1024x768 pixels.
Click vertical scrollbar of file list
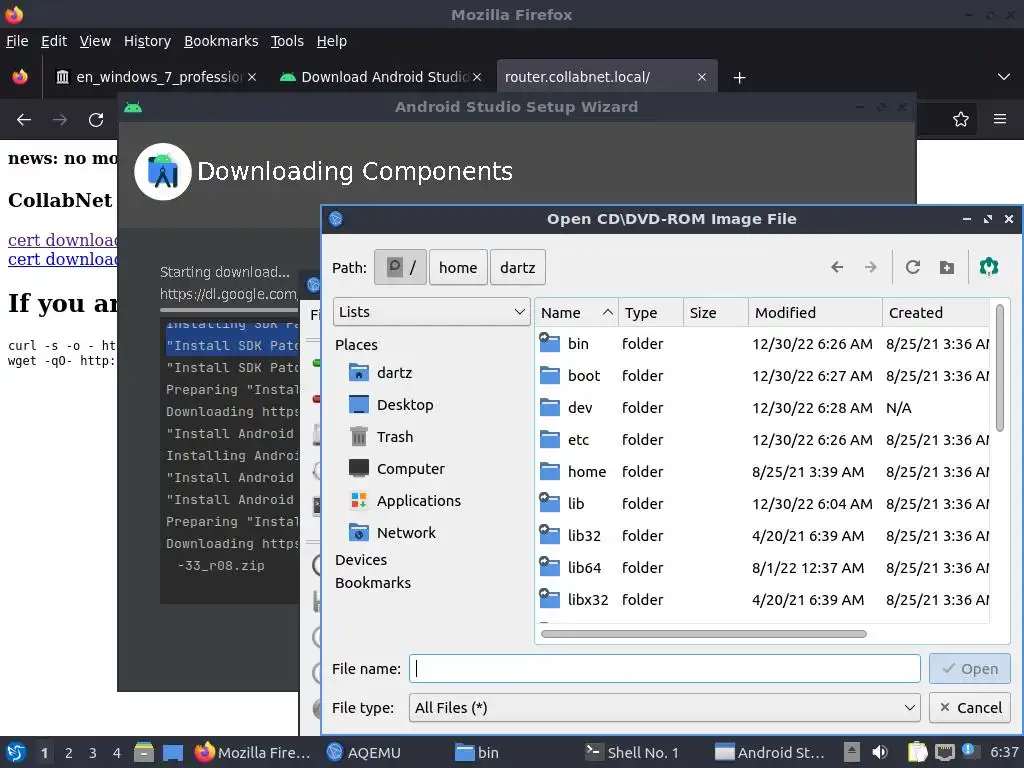point(999,368)
